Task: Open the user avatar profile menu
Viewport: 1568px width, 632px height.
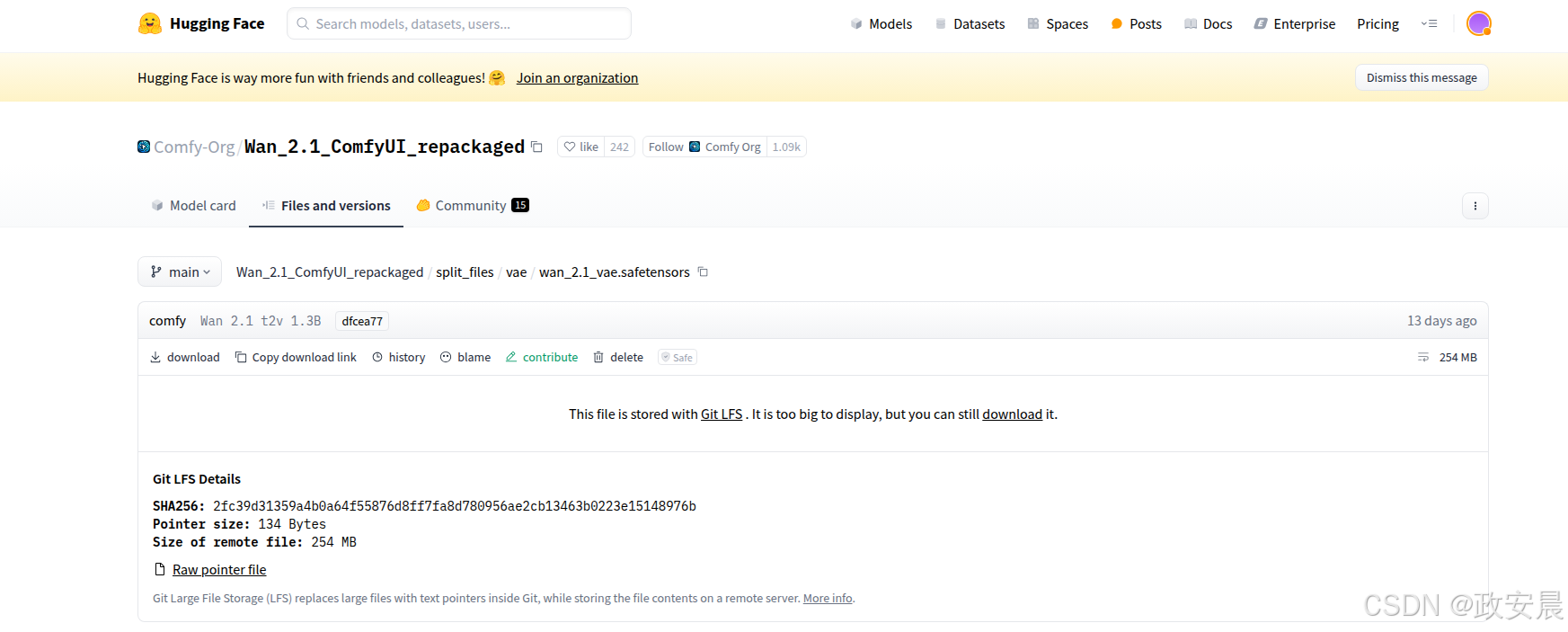Action: click(x=1478, y=23)
